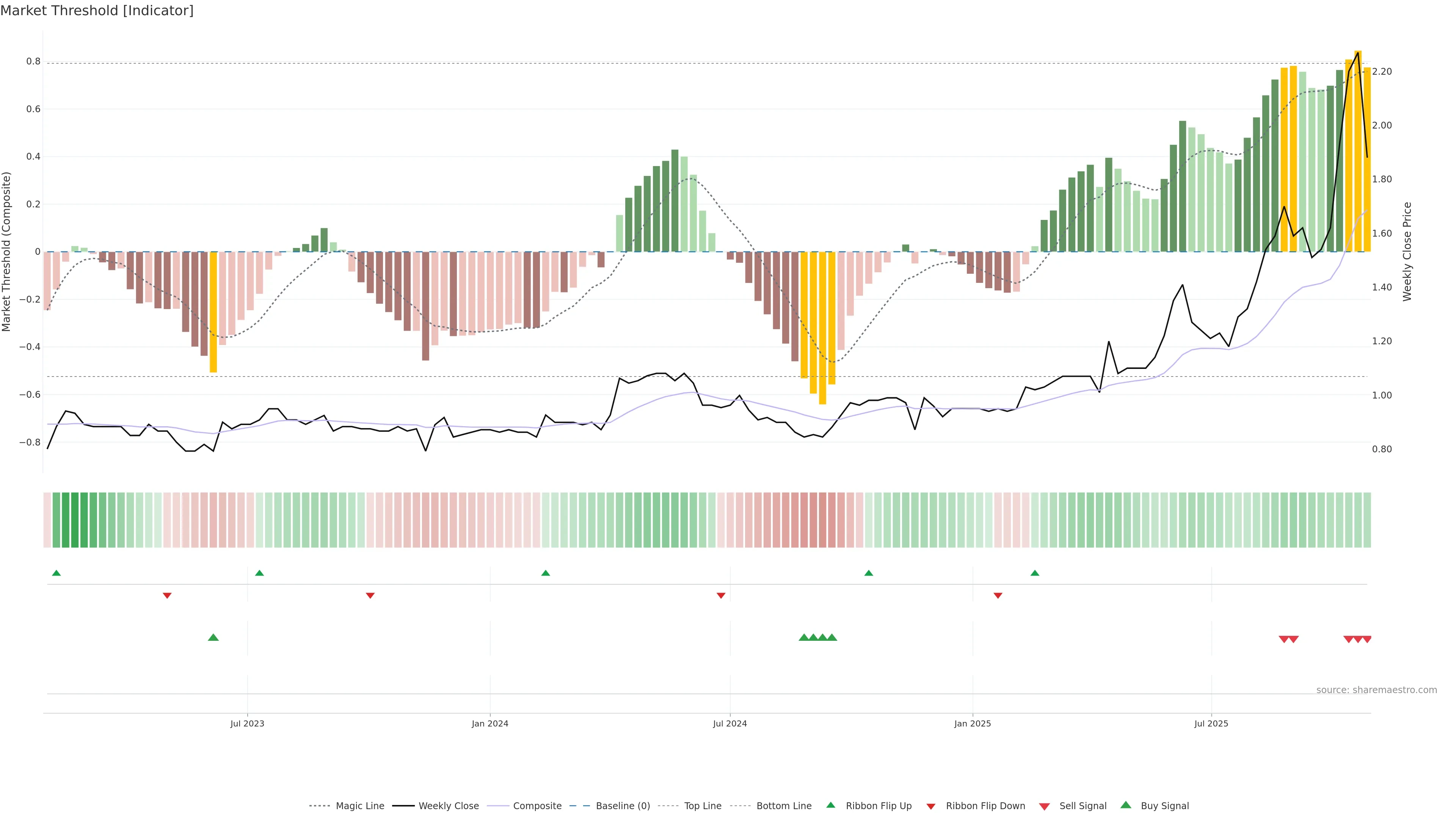Click Ribbon Flip Up marker right of Jul 2023 gridline
Viewport: 1456px width, 819px height.
pos(259,573)
